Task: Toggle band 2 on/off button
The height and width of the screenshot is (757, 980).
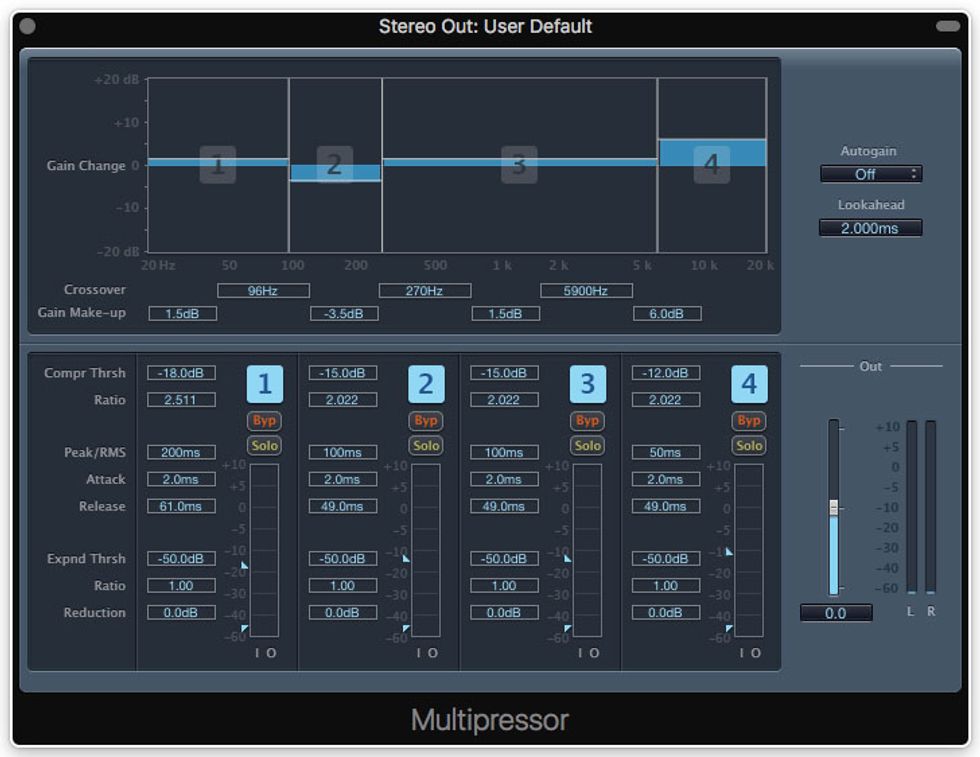Action: pyautogui.click(x=426, y=384)
